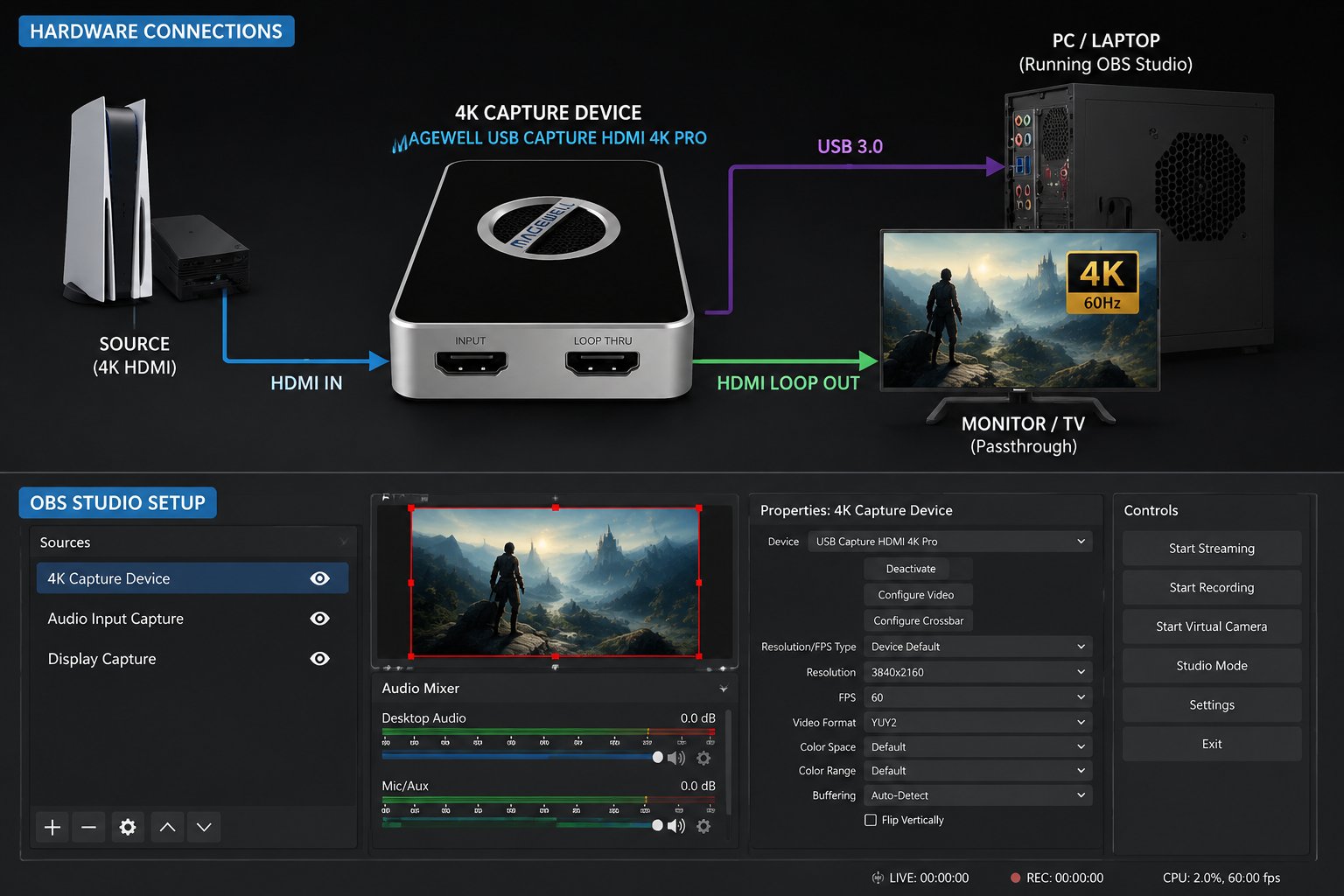Image resolution: width=1344 pixels, height=896 pixels.
Task: Click the OBS preview canvas image
Action: click(x=555, y=582)
